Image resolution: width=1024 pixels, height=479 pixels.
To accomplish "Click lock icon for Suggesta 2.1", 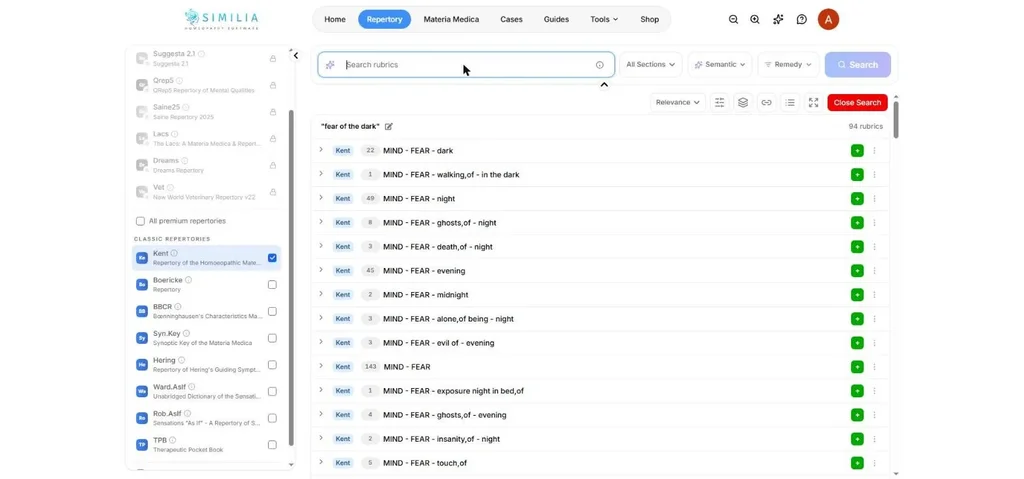I will point(273,59).
